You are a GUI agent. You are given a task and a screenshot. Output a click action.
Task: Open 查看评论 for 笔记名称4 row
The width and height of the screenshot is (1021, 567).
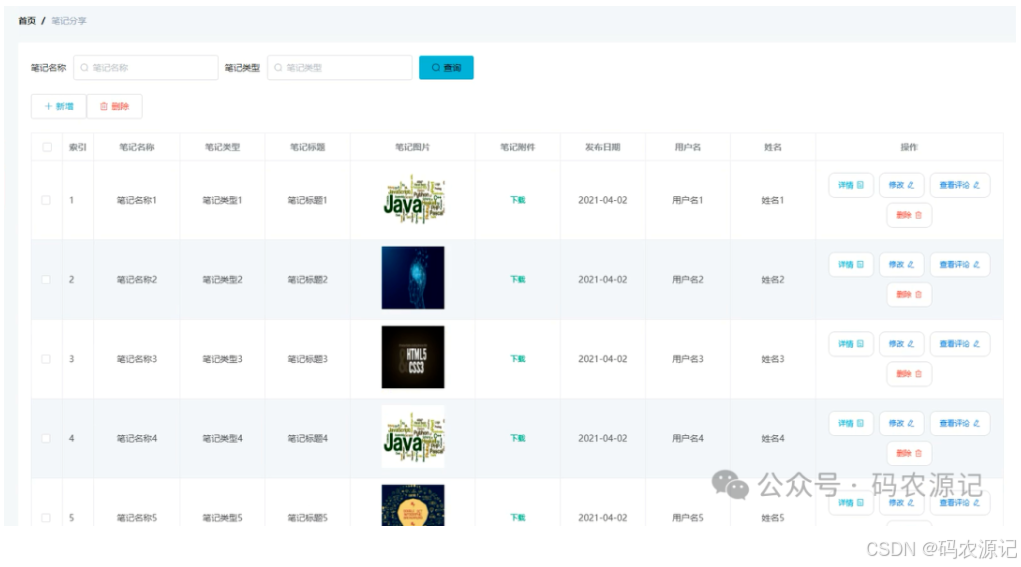point(960,423)
